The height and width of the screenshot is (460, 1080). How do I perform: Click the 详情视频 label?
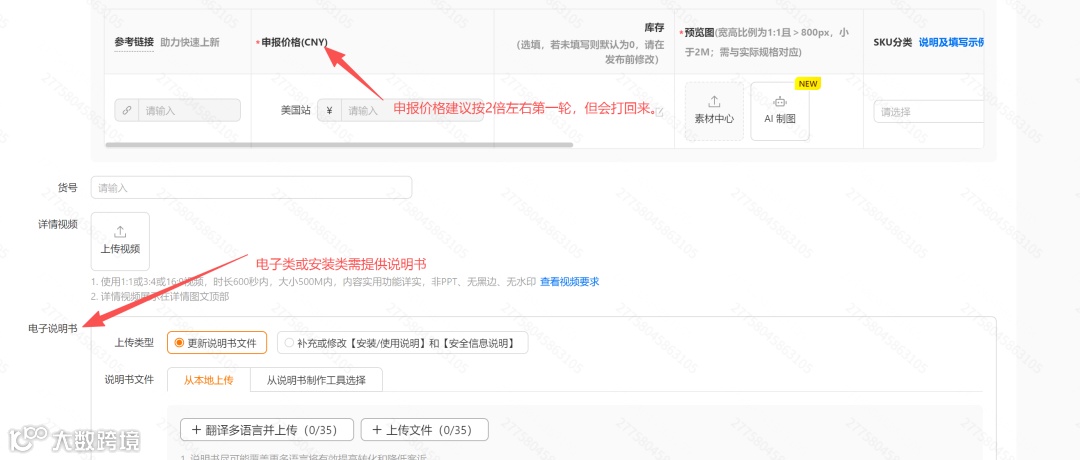click(x=58, y=224)
